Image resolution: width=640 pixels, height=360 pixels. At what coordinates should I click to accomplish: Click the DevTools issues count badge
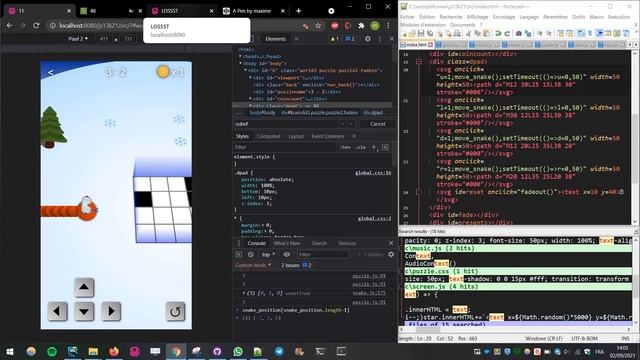tap(350, 39)
